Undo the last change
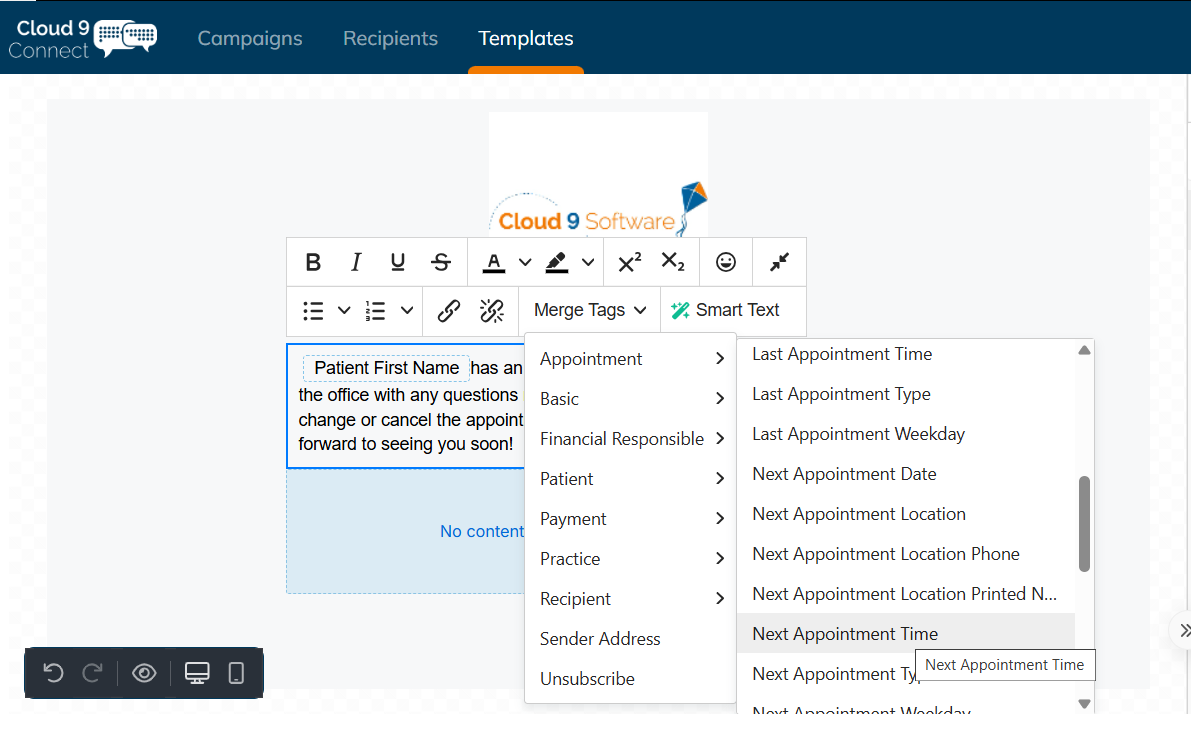 53,673
